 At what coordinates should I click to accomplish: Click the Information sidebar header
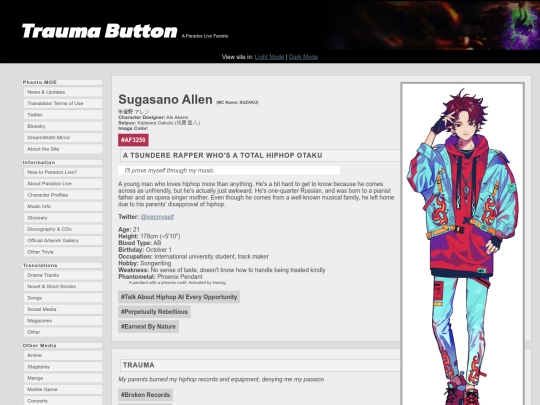(62, 162)
